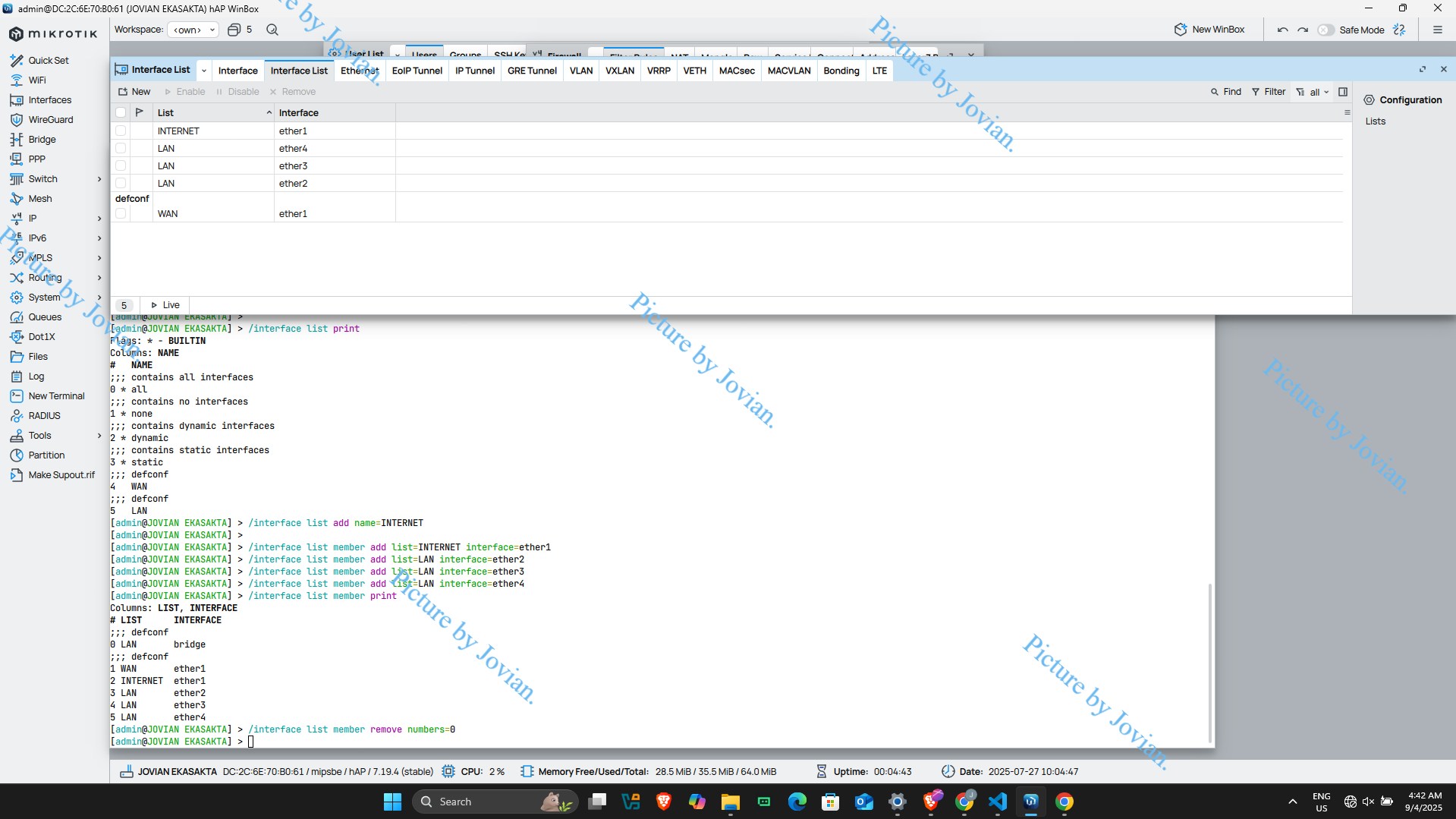Click the workspace search magnifier icon

pos(272,30)
